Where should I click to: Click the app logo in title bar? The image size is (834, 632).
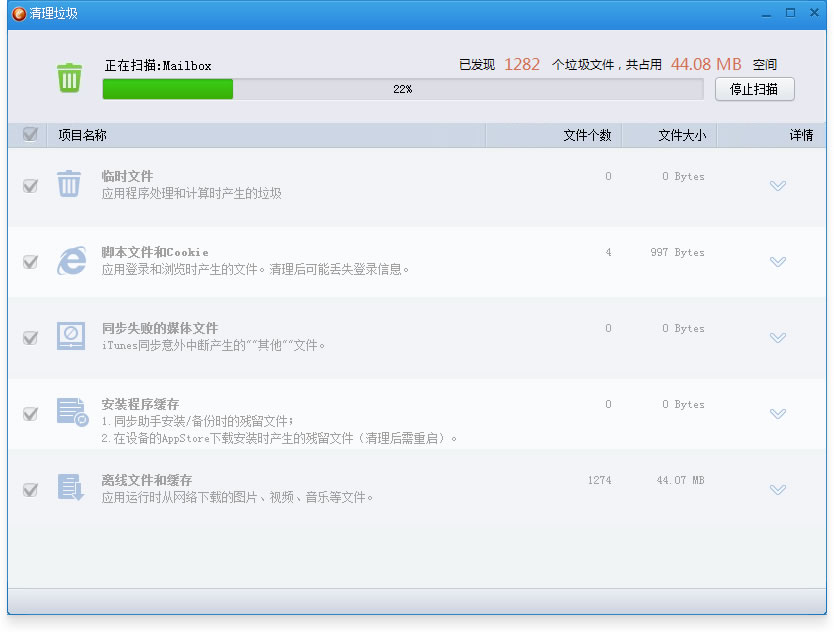tap(19, 13)
